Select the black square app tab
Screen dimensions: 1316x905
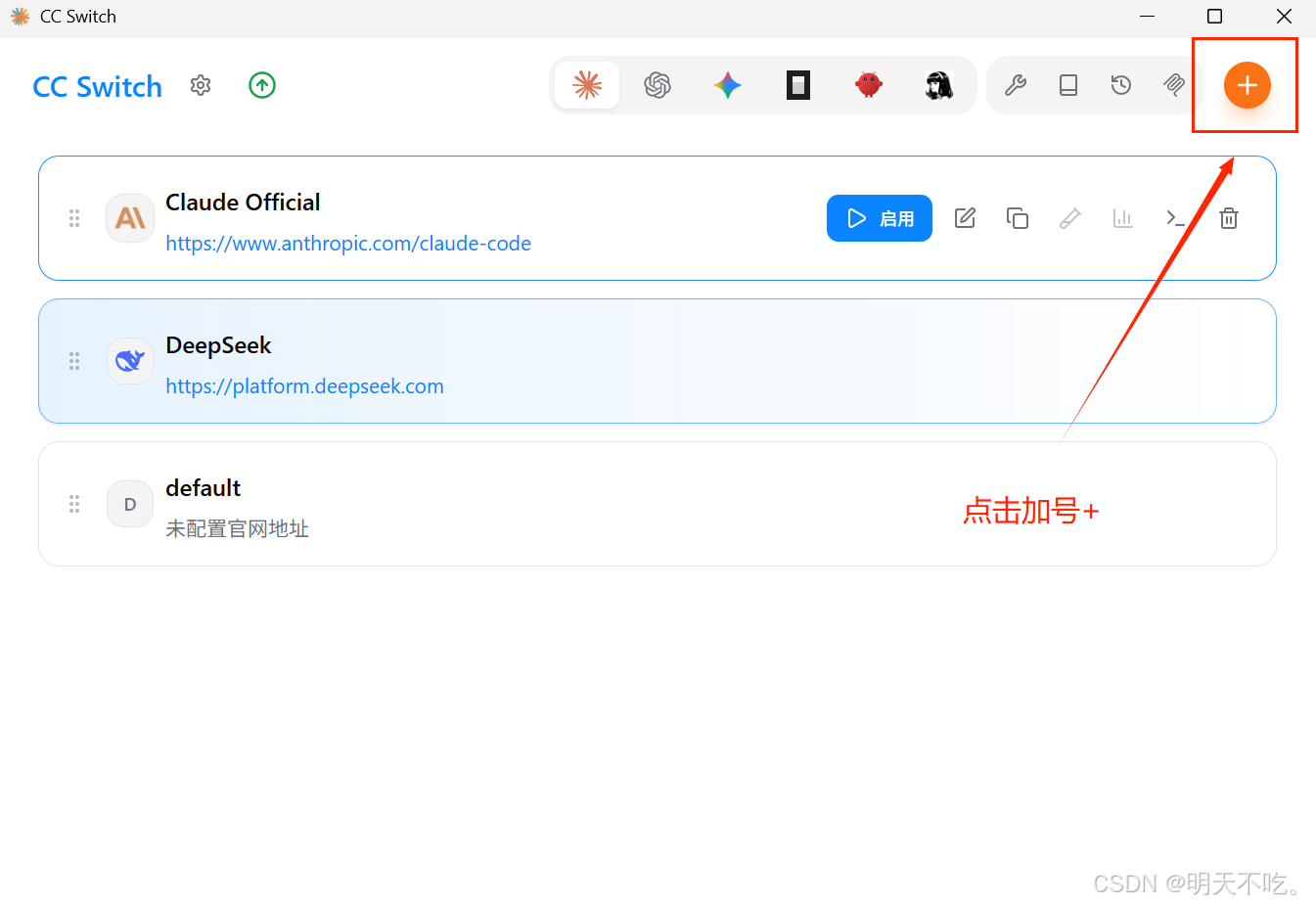(798, 85)
